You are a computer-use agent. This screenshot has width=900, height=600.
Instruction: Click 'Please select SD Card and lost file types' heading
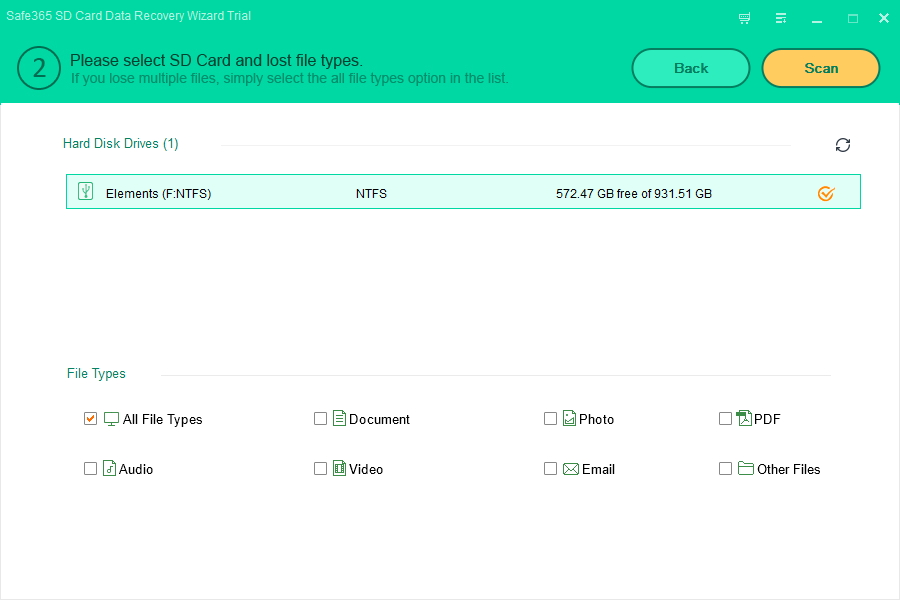coord(216,60)
